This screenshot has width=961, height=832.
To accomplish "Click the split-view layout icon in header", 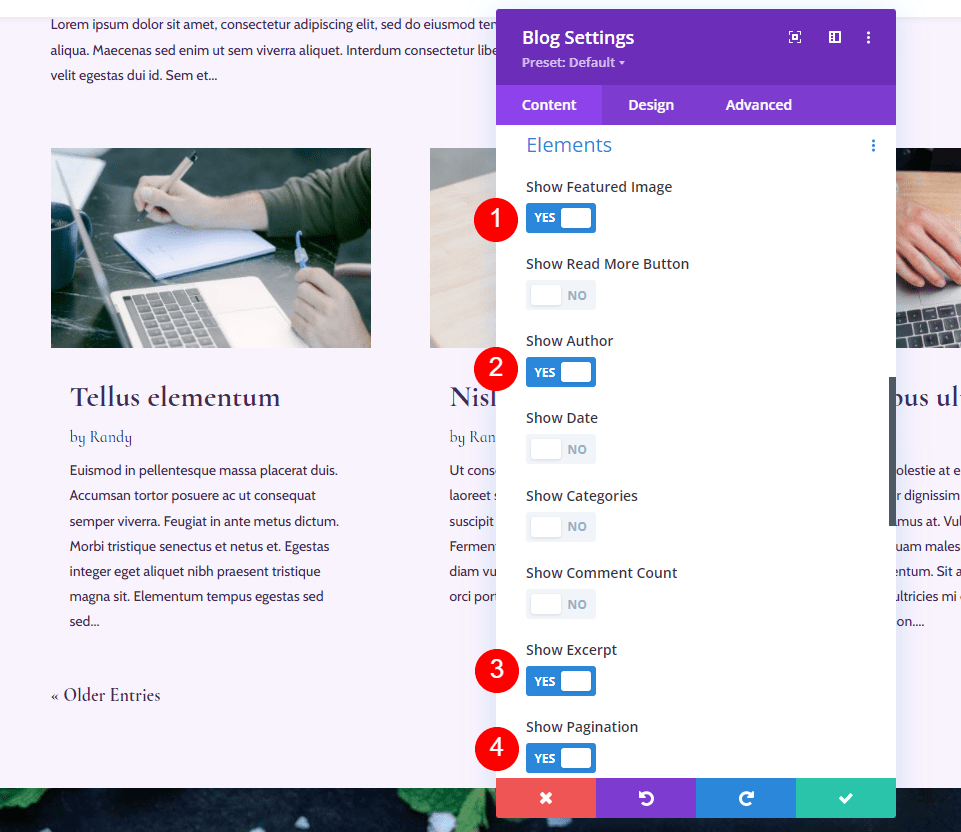I will (834, 37).
